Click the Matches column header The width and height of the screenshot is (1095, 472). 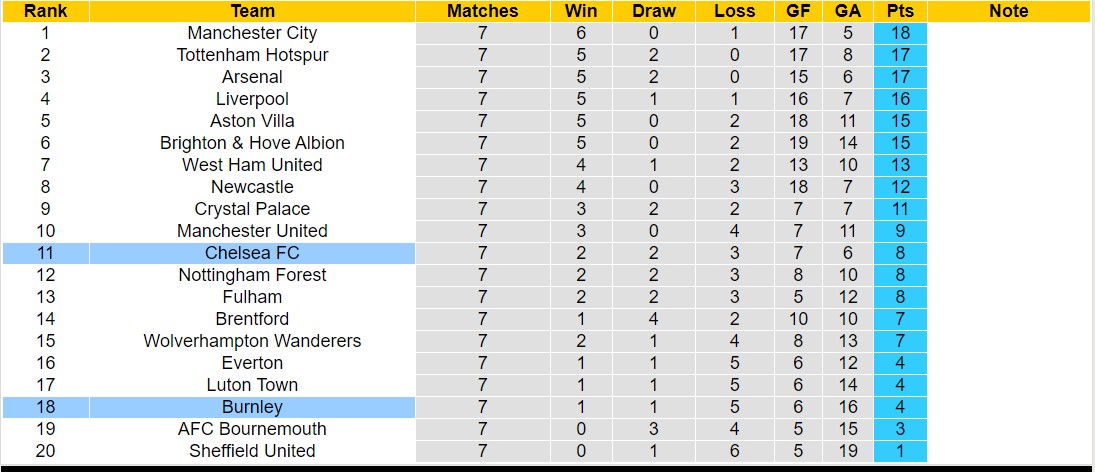tap(482, 11)
